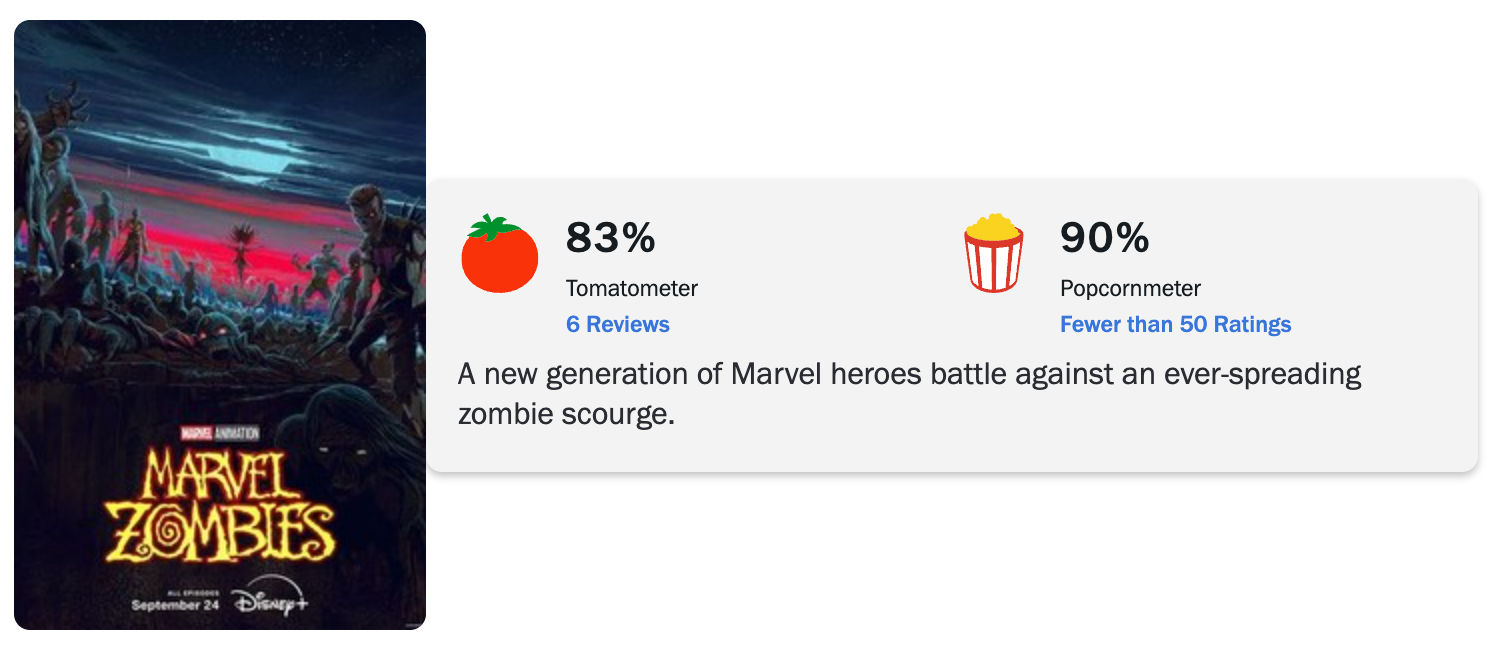This screenshot has height=652, width=1492.
Task: Click the Popcornmeter label
Action: coord(1130,288)
